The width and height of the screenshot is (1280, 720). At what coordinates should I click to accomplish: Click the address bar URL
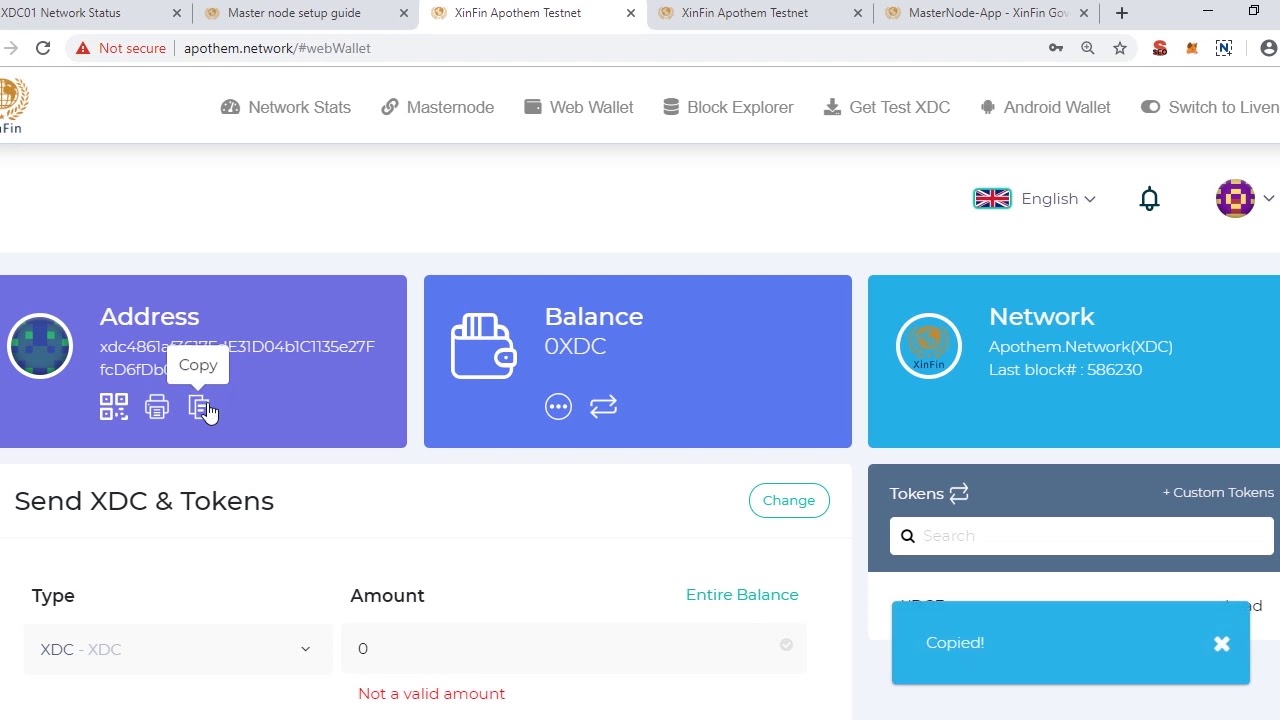pyautogui.click(x=277, y=48)
